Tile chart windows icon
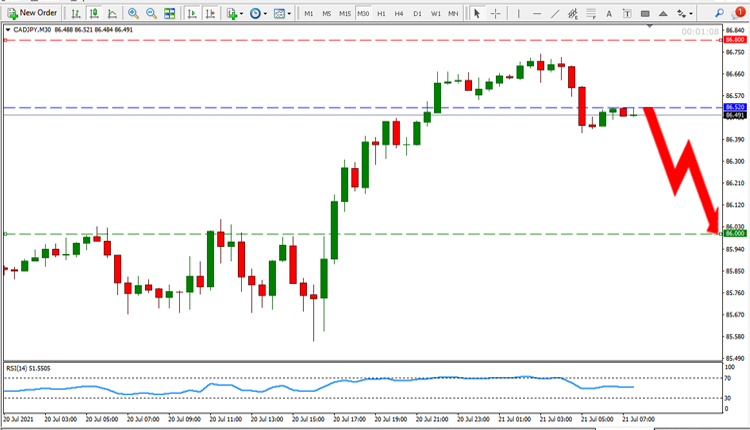750x430 pixels. coord(169,13)
